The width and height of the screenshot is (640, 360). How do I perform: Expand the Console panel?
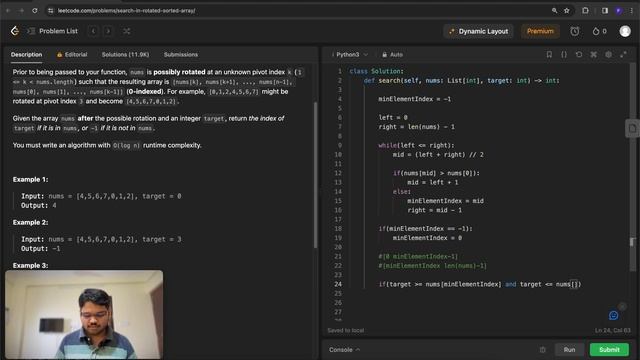point(344,350)
